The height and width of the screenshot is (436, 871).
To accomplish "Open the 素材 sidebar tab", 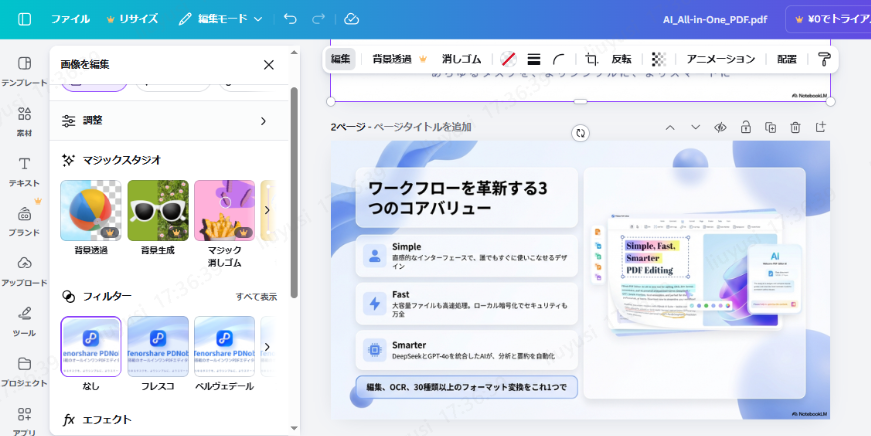I will point(24,122).
